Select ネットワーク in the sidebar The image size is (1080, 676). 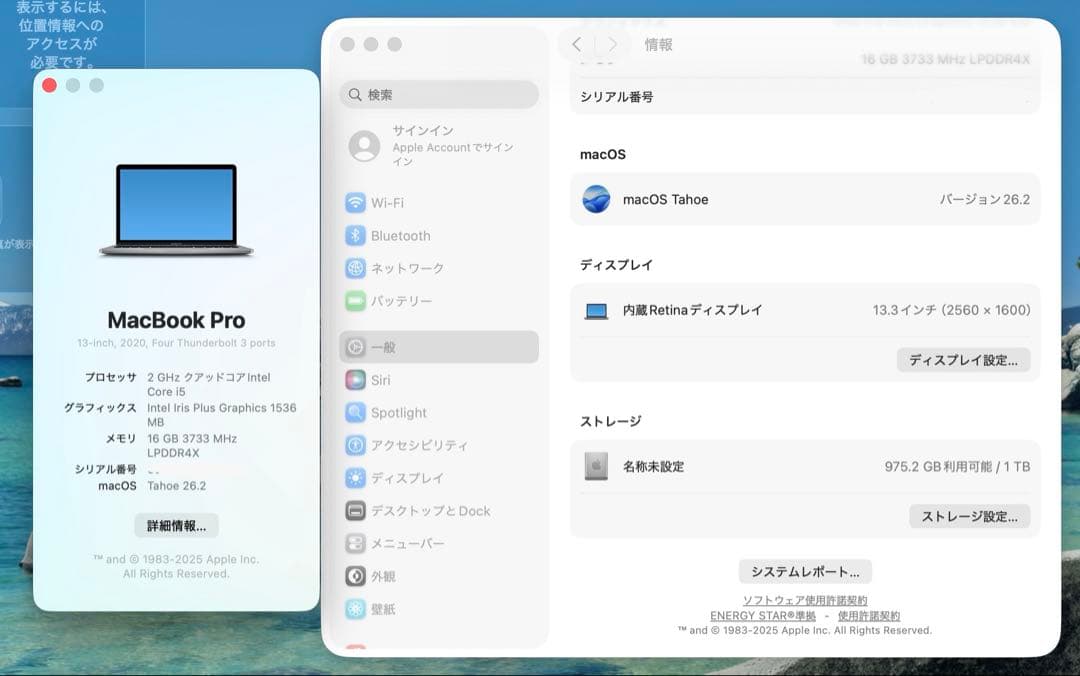[439, 268]
